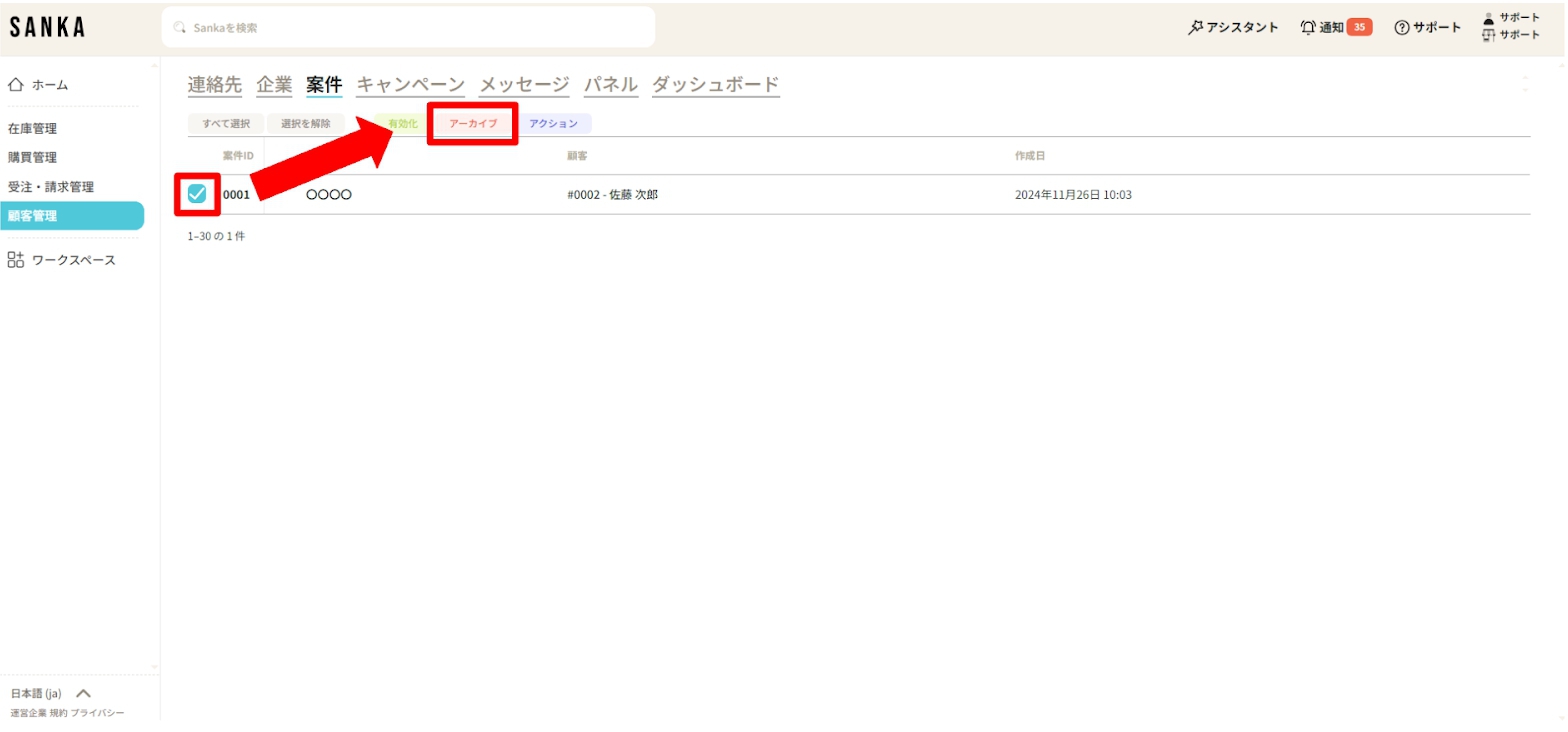Select 顧客管理 in the sidebar

click(72, 215)
